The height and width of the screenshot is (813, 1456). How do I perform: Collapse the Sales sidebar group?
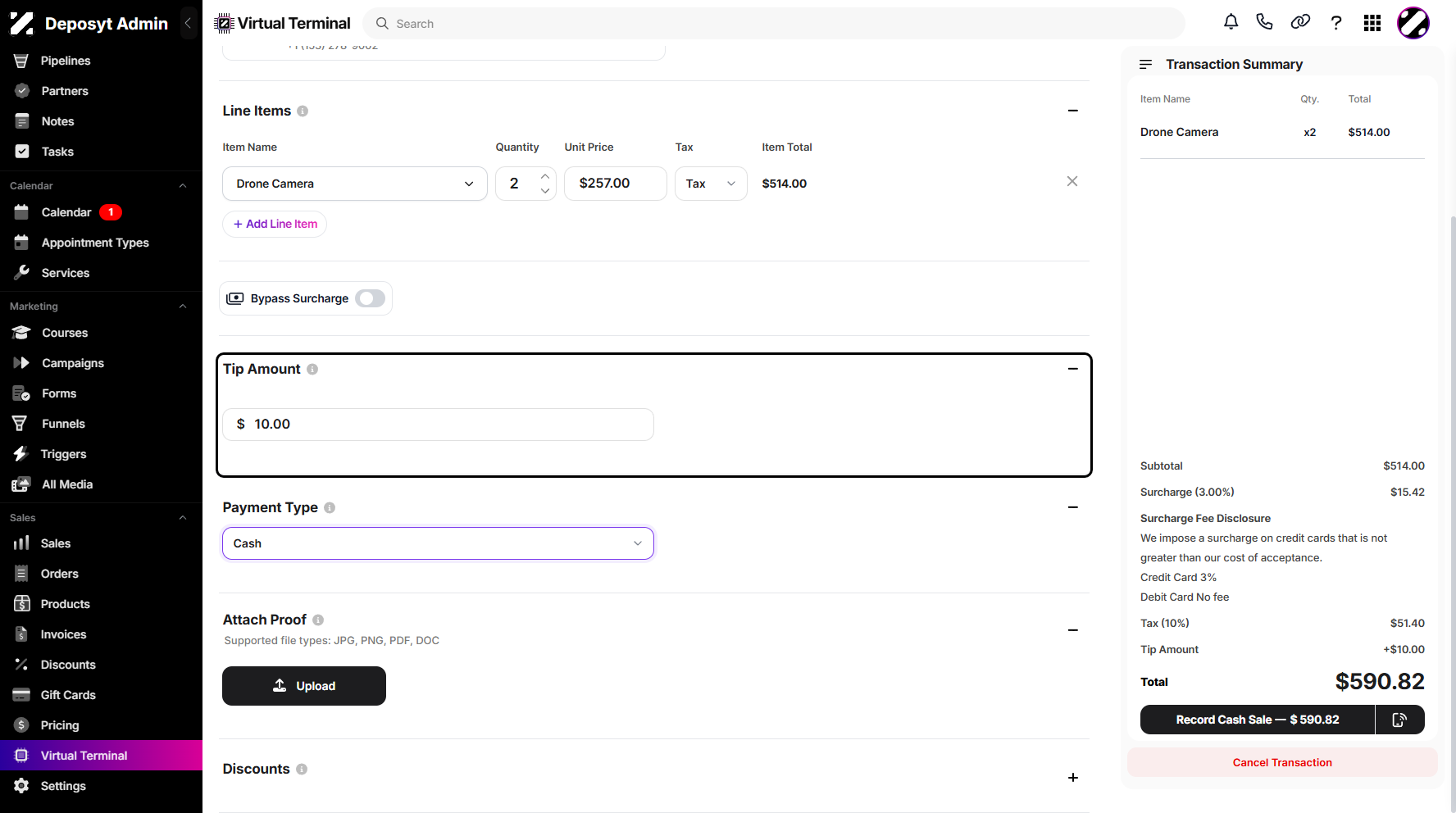[x=183, y=518]
